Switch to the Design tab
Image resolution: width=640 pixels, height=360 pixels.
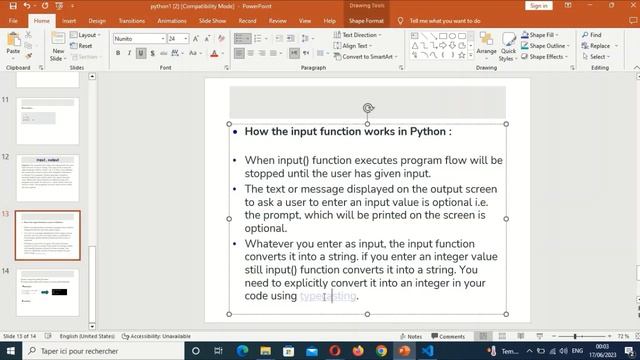pyautogui.click(x=97, y=21)
